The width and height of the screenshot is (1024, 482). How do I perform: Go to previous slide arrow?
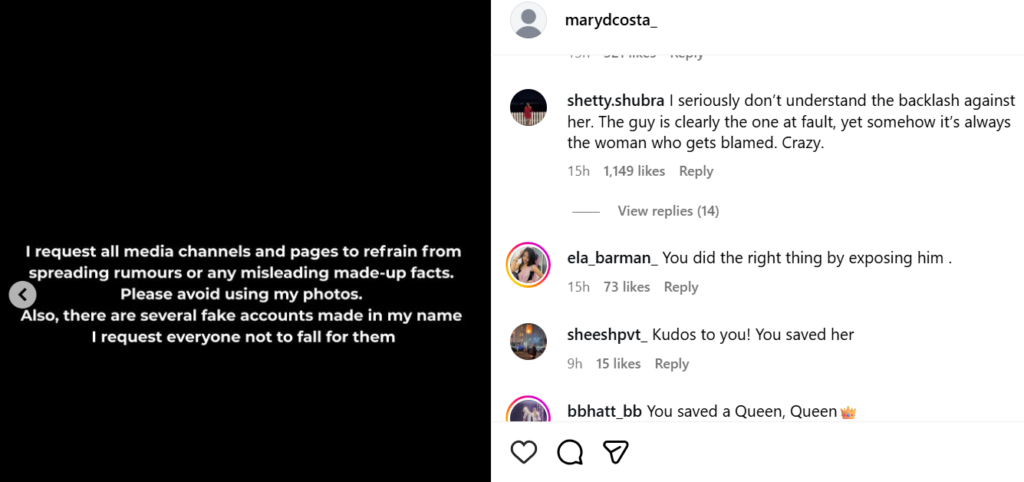pyautogui.click(x=23, y=294)
